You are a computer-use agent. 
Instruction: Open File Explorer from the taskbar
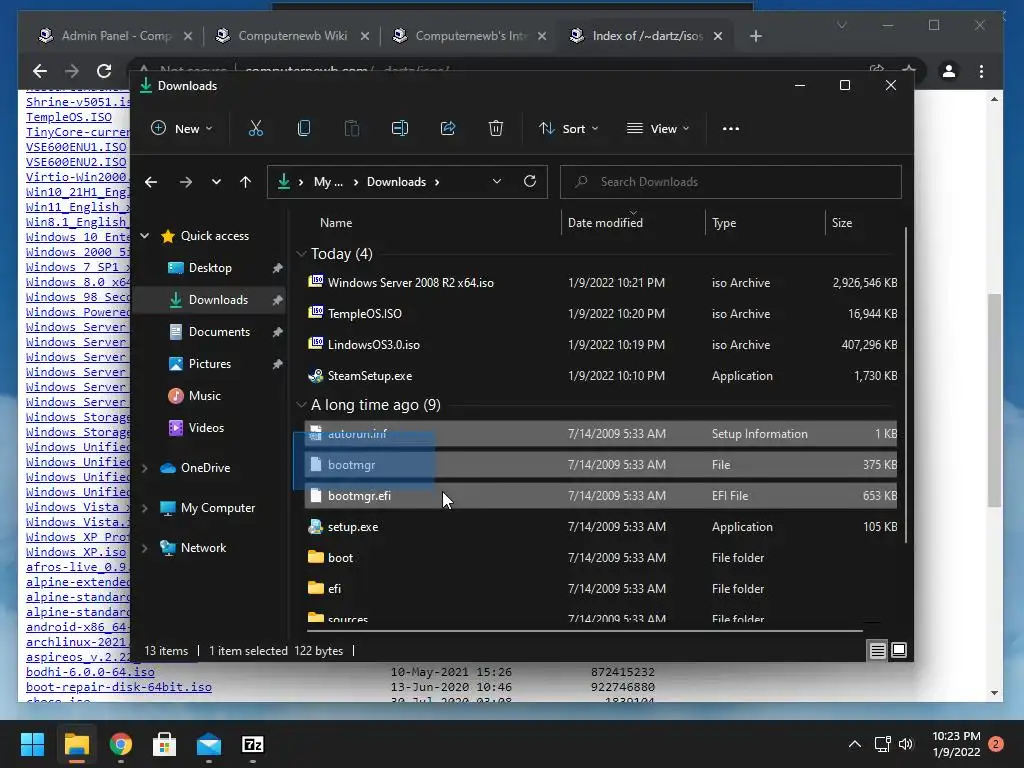[x=76, y=744]
